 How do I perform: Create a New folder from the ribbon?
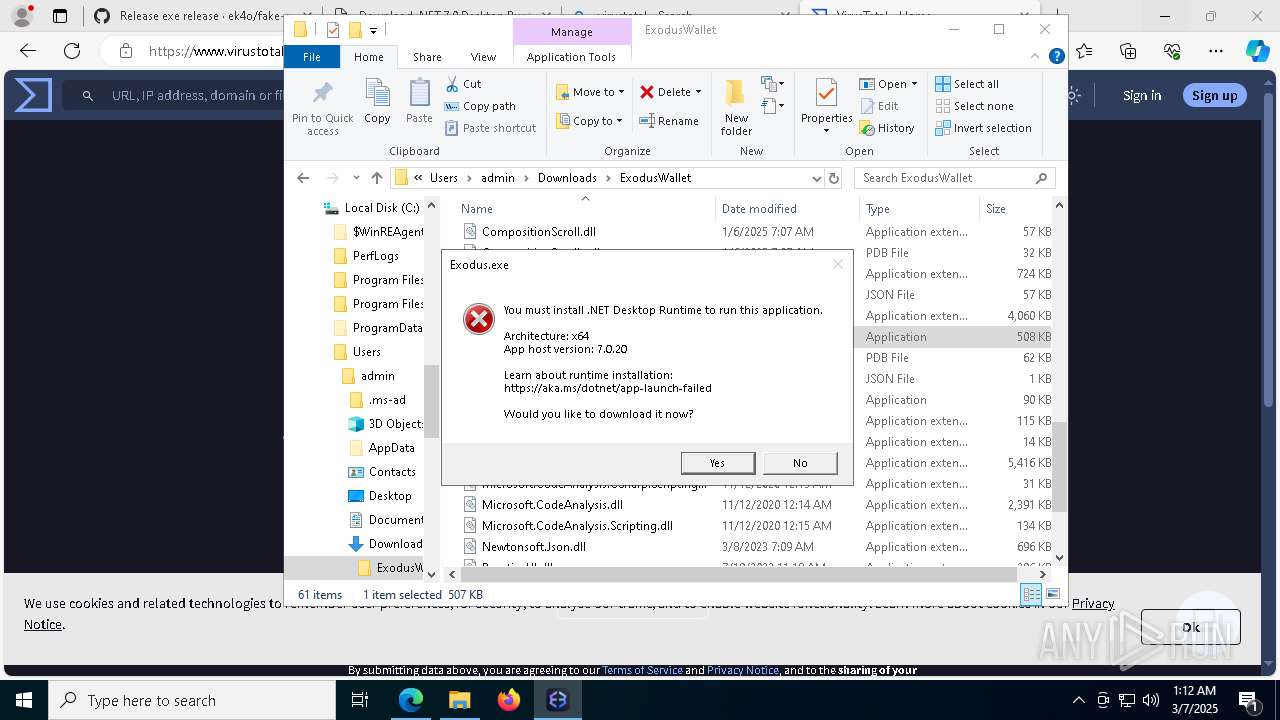point(736,107)
